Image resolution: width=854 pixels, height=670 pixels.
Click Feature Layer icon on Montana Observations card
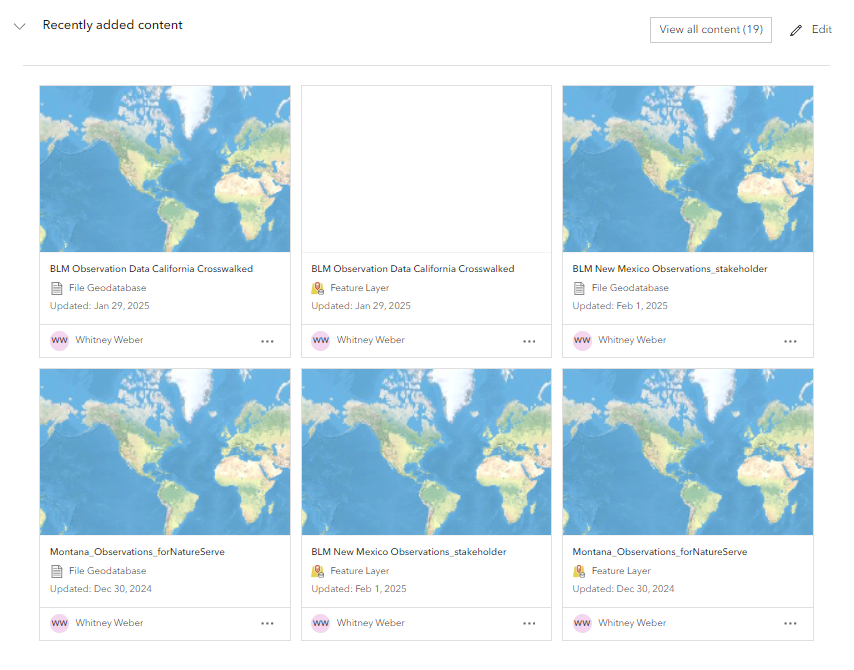579,571
